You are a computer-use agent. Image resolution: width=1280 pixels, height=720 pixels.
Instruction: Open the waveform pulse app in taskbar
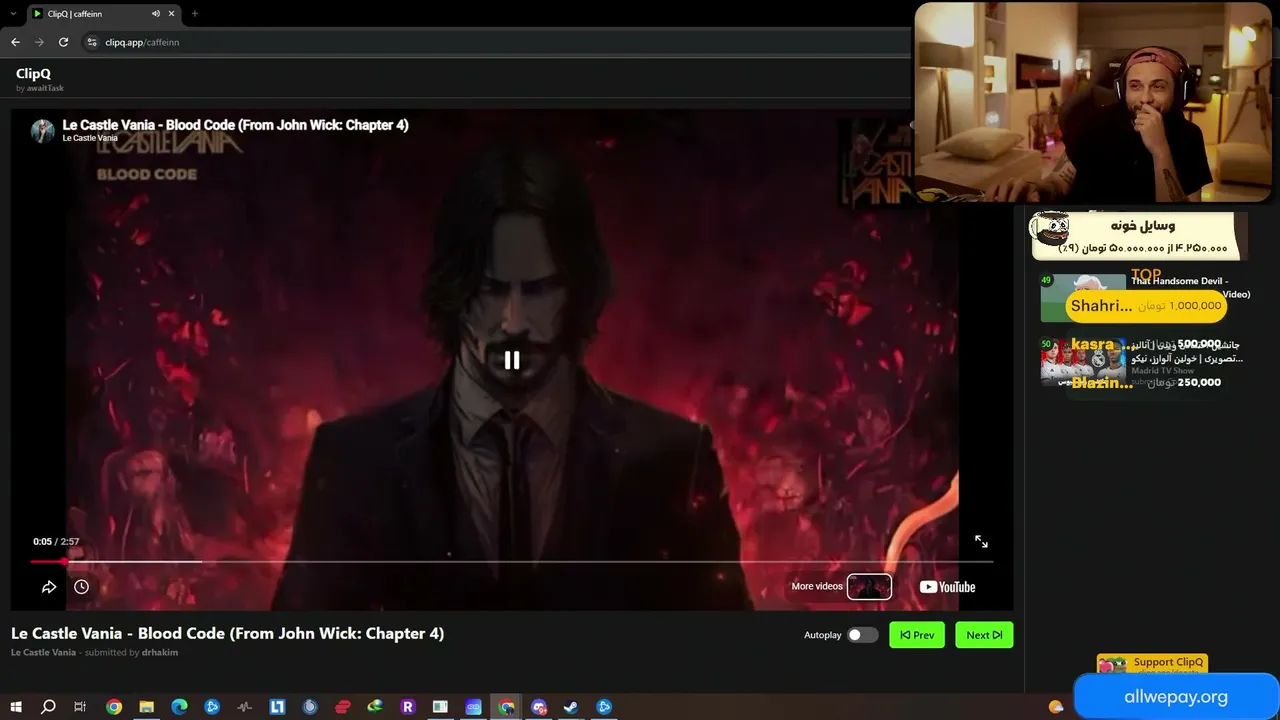click(245, 707)
